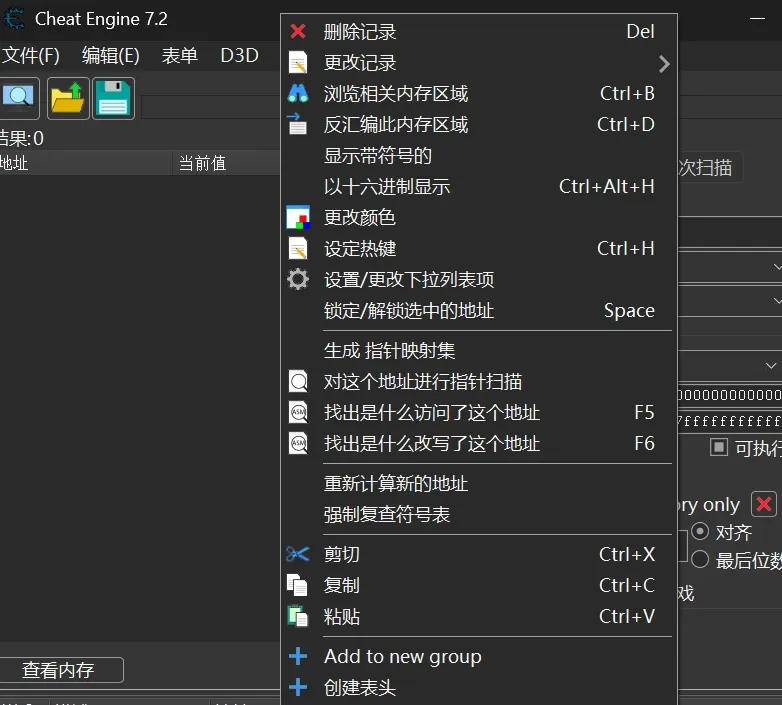Click the stop address ffff input field
782x705 pixels.
(x=730, y=421)
